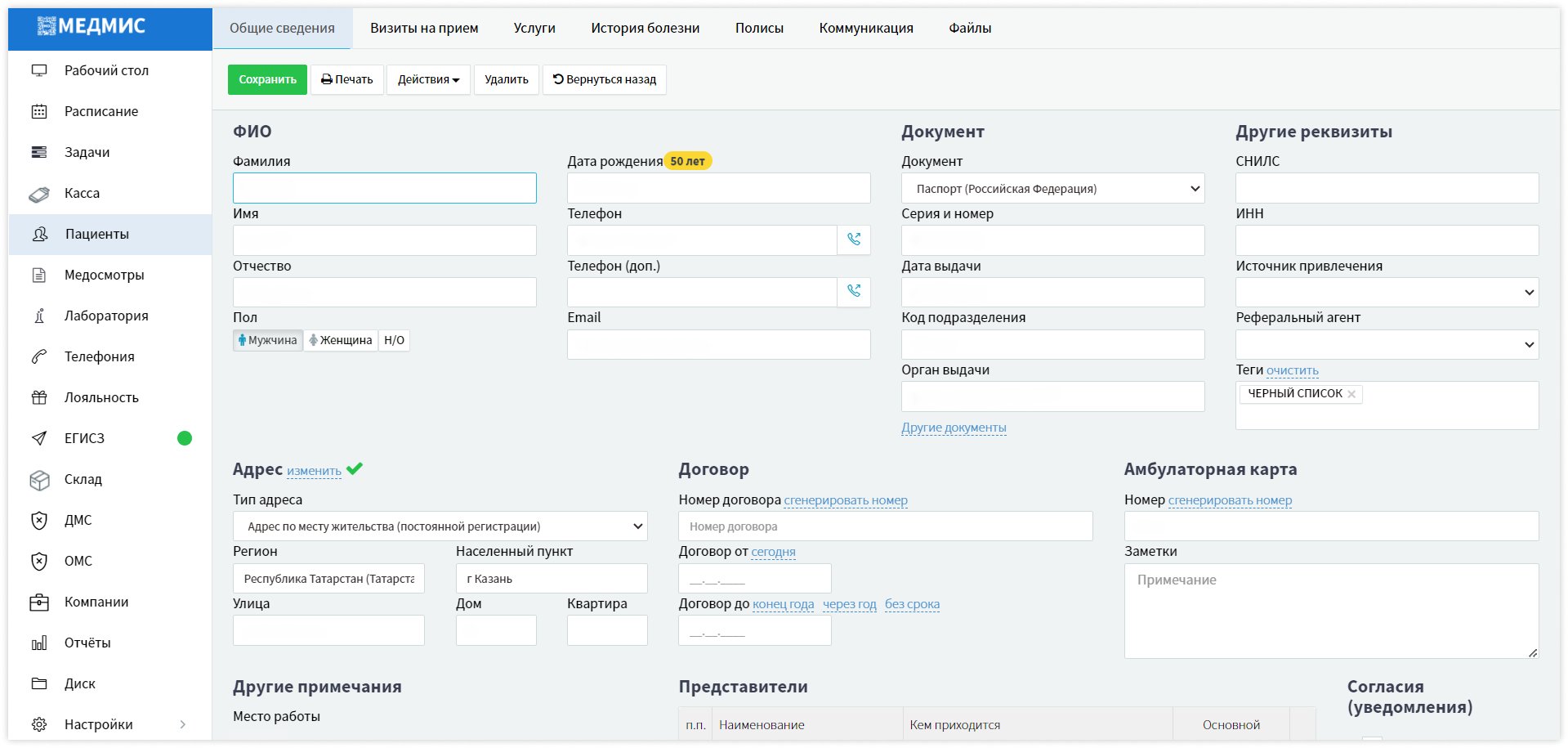Click the call icon beside Телефон (доп.)
This screenshot has height=748, width=1568.
[854, 292]
